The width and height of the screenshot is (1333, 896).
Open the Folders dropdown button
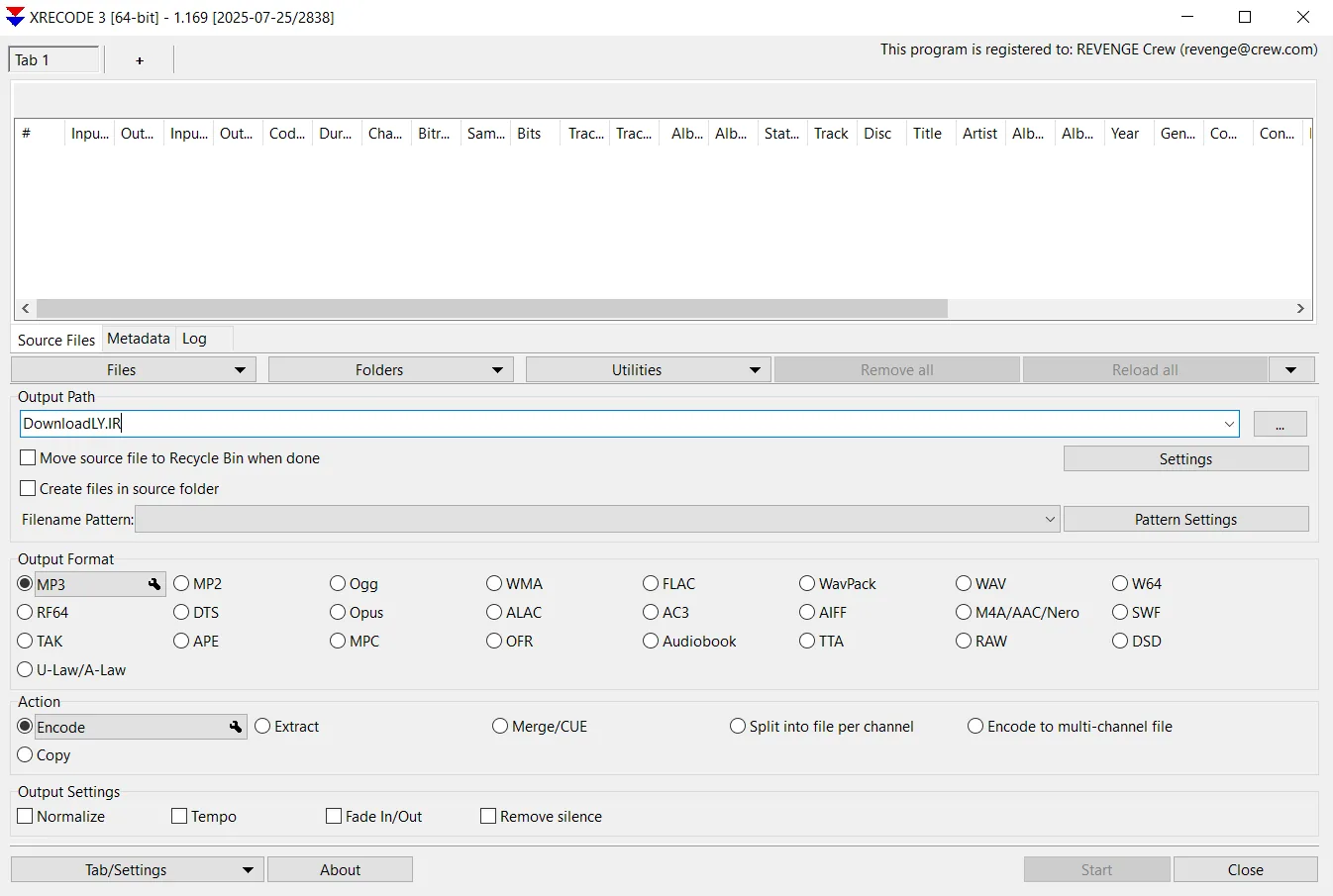click(x=391, y=370)
